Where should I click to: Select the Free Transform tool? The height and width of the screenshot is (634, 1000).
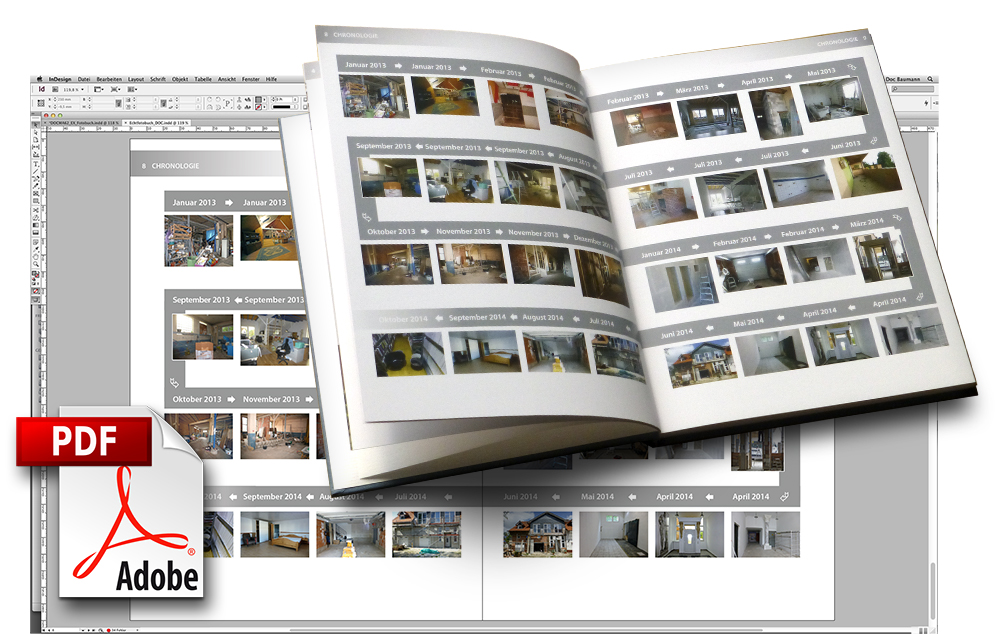(36, 217)
